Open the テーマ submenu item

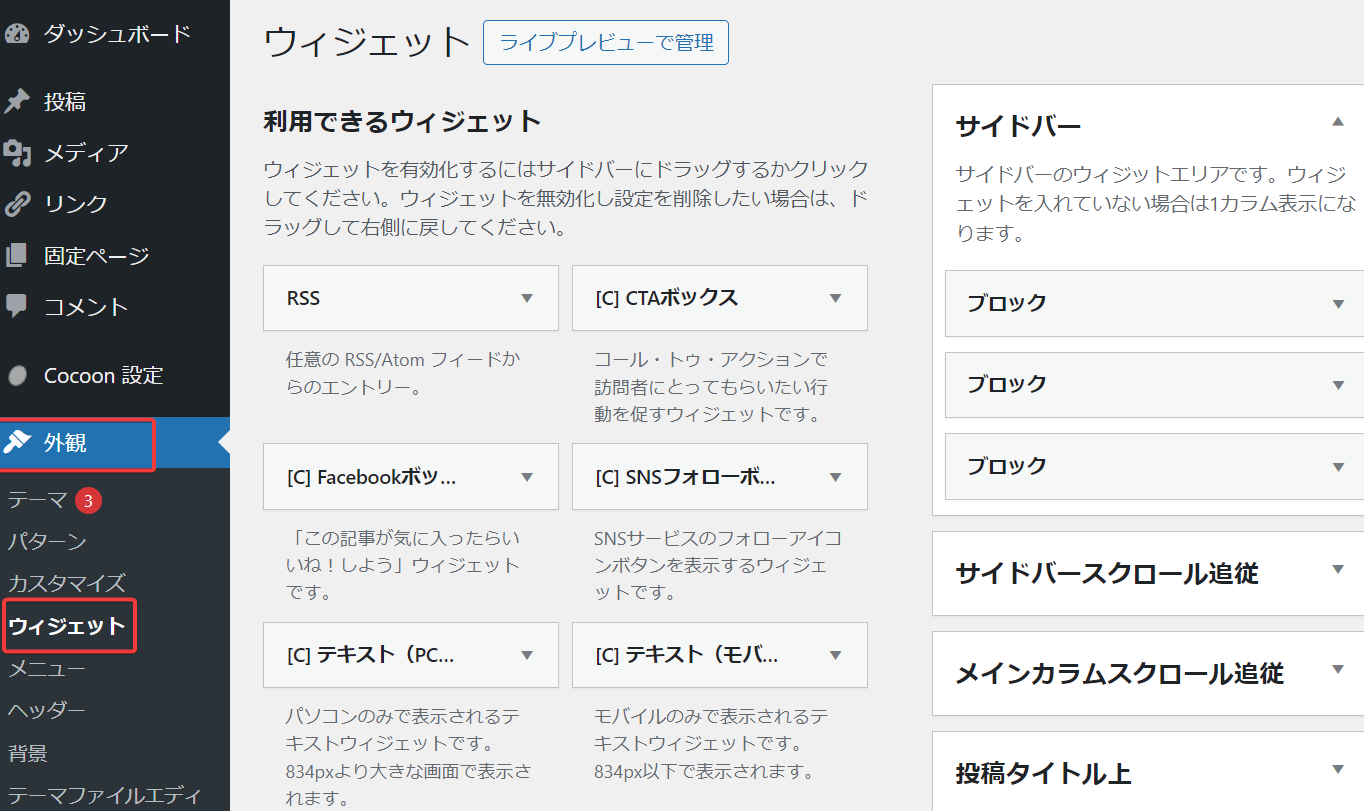point(38,500)
